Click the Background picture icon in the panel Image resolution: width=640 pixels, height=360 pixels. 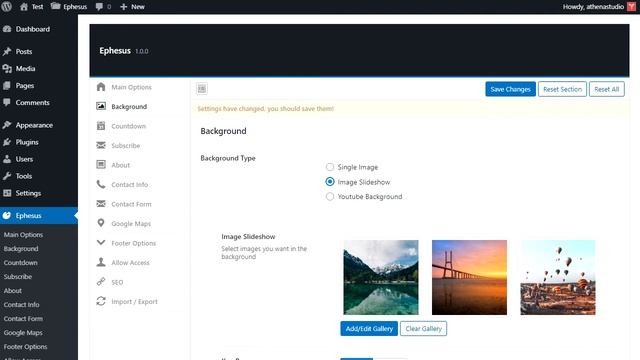coord(101,106)
